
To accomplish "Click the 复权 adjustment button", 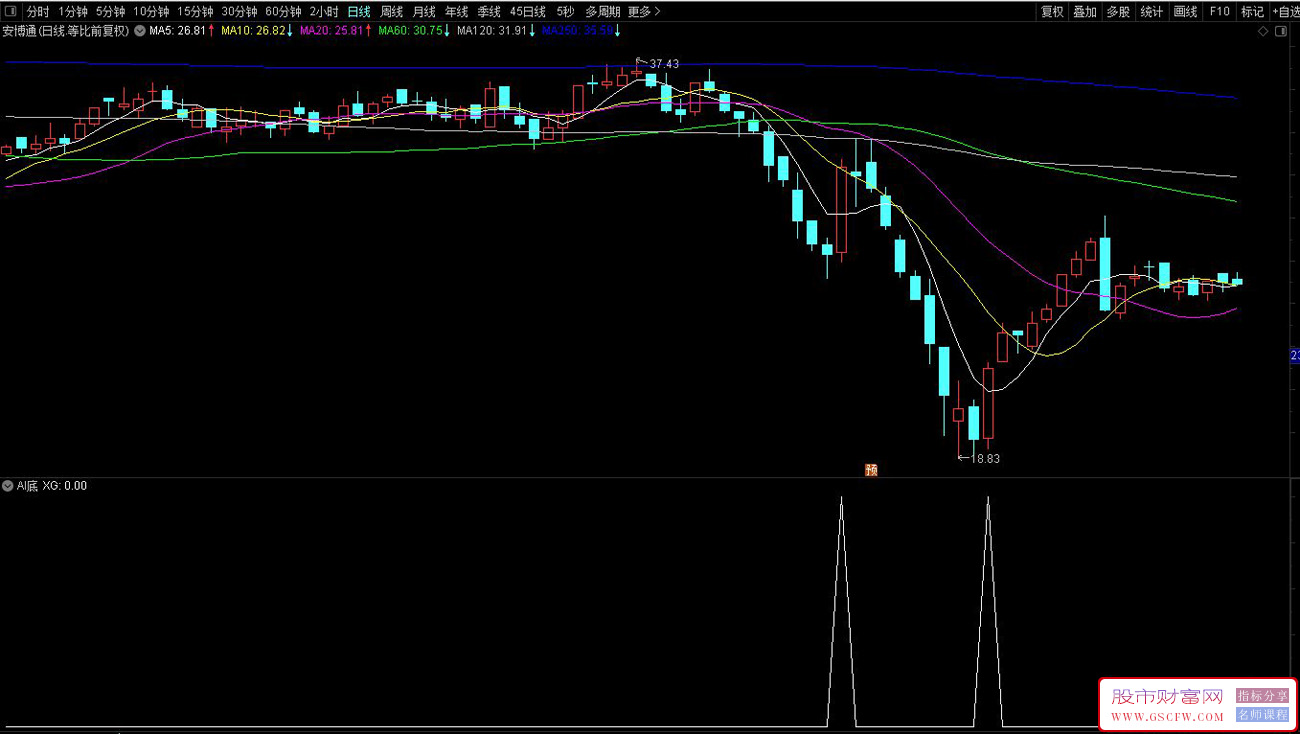I will [x=1052, y=12].
